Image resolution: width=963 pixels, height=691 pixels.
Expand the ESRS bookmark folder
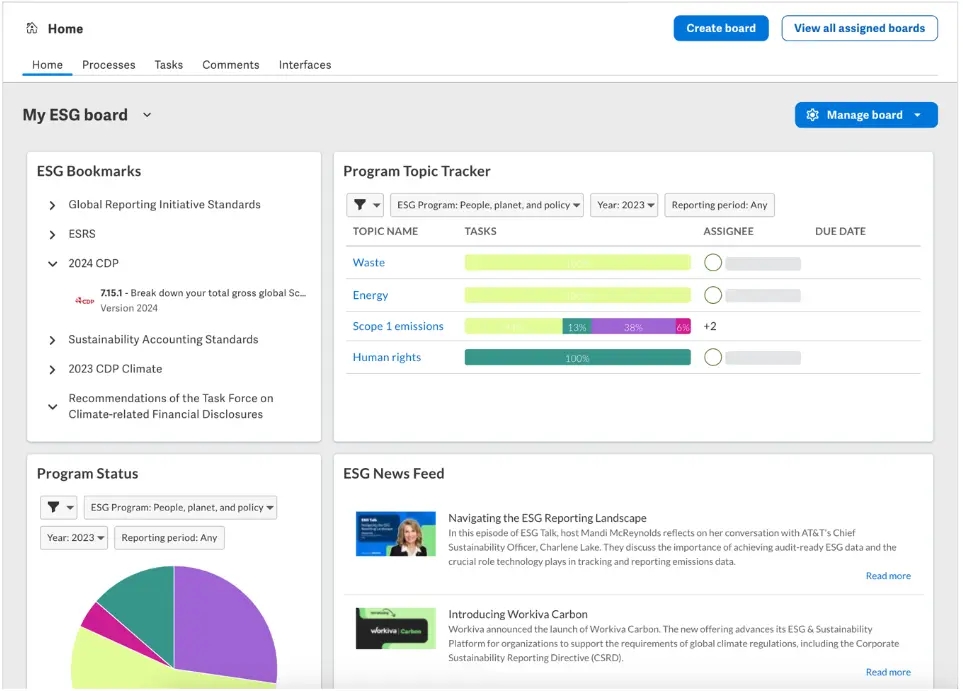(52, 235)
